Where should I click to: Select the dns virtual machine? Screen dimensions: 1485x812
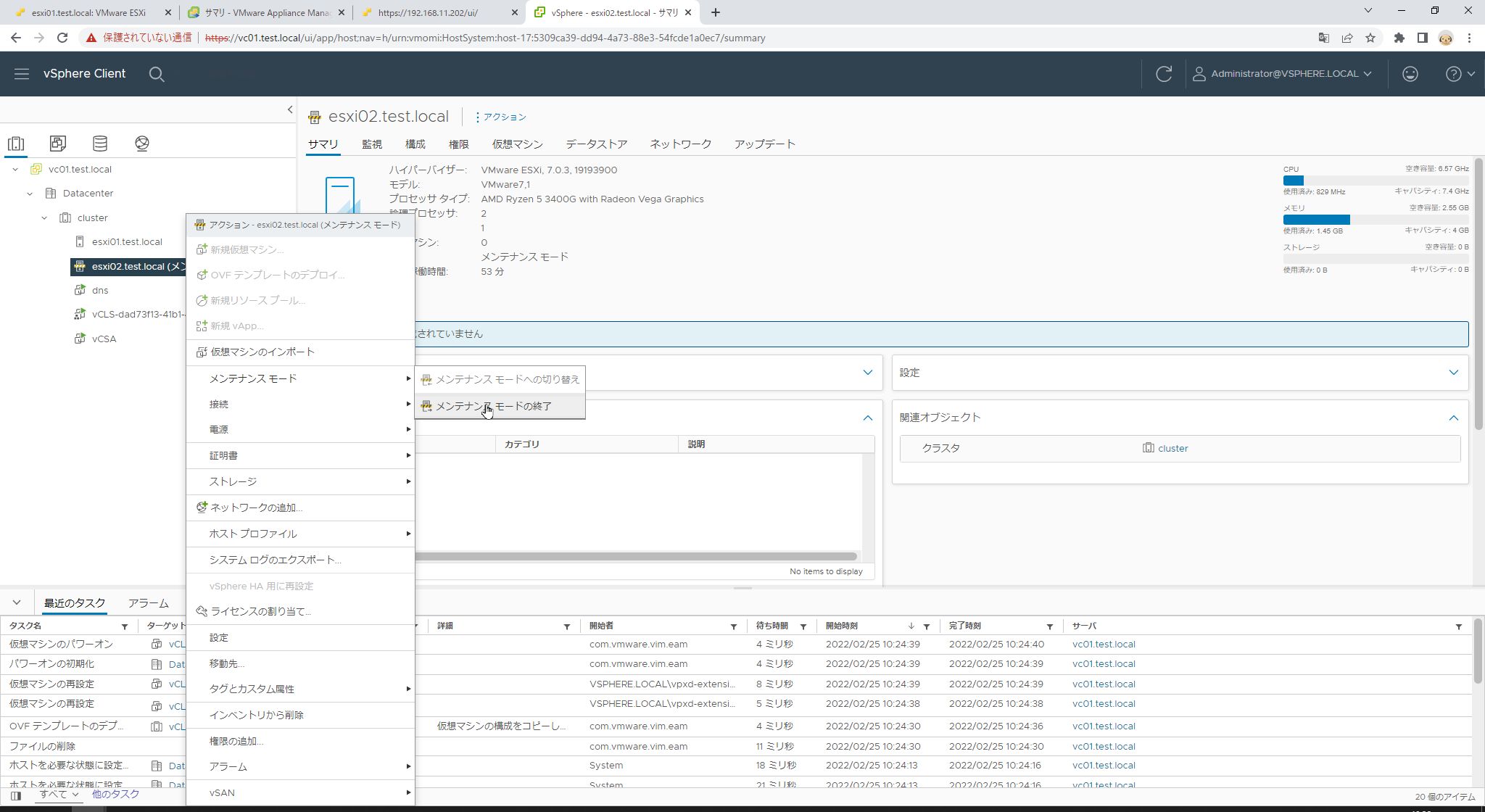[x=100, y=291]
